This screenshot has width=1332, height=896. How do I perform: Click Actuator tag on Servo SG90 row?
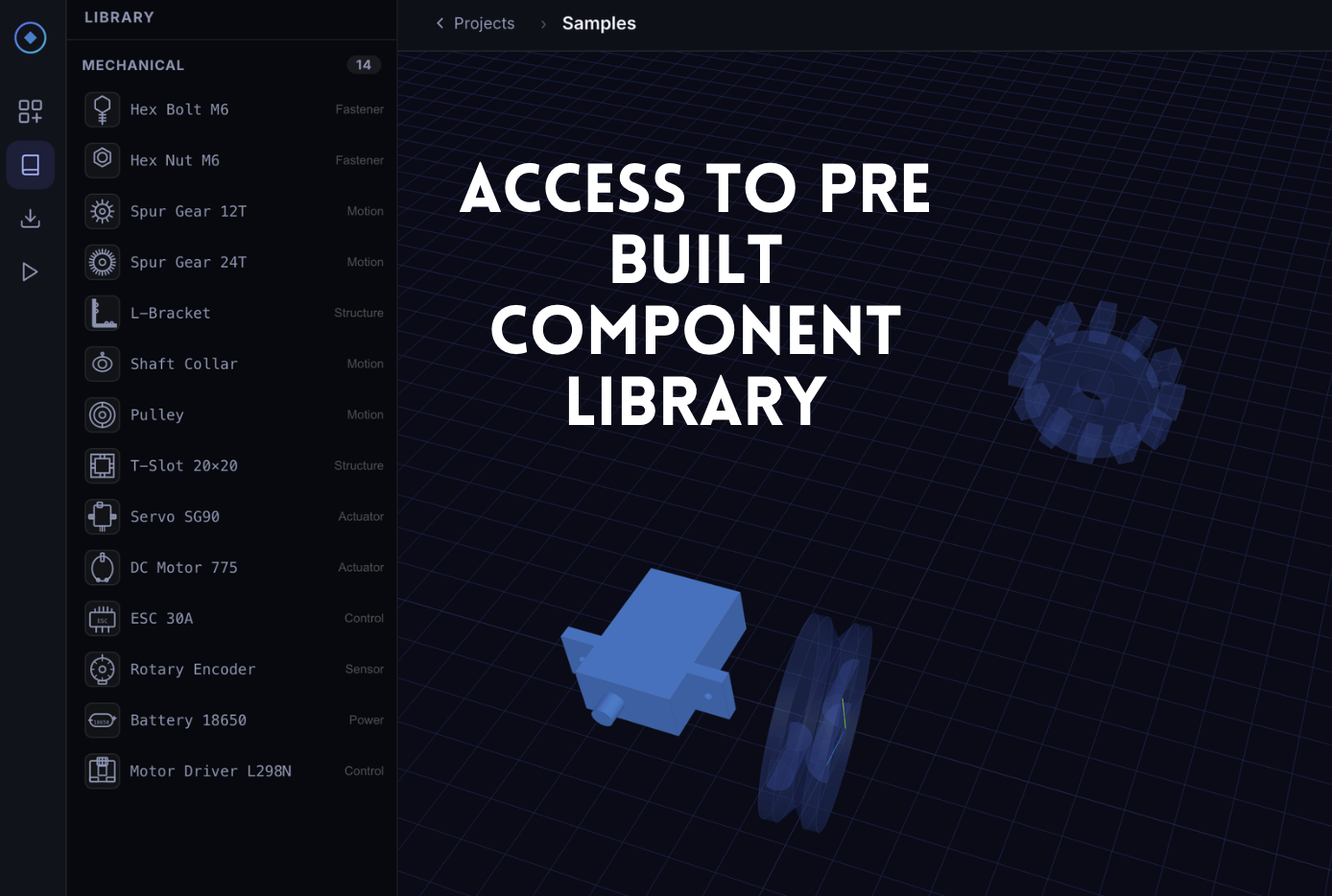pyautogui.click(x=361, y=516)
